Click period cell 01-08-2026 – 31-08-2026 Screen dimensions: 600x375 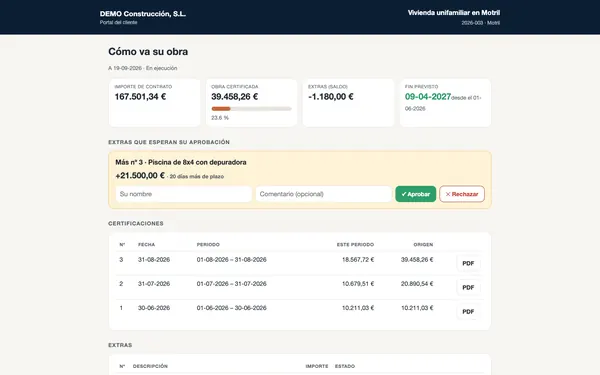[232, 259]
